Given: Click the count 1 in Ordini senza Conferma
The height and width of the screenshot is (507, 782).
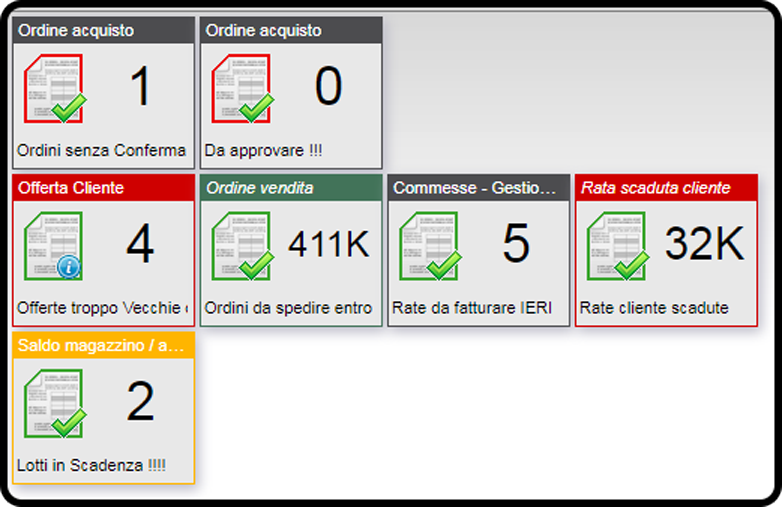Looking at the screenshot, I should (x=140, y=86).
